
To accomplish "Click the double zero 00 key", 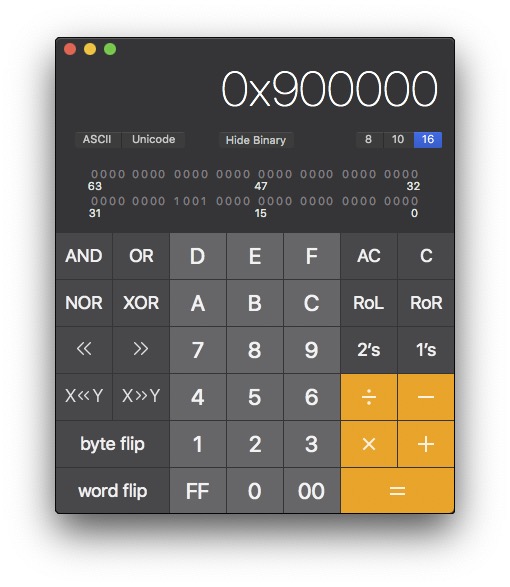I will pyautogui.click(x=312, y=491).
